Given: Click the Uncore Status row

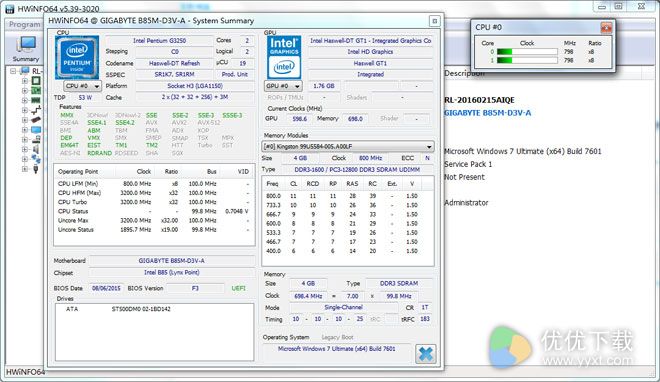Looking at the screenshot, I should pos(154,230).
